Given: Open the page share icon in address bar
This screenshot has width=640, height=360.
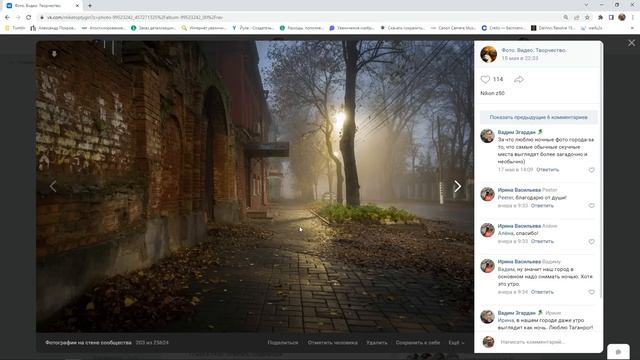Looking at the screenshot, I should coord(576,17).
